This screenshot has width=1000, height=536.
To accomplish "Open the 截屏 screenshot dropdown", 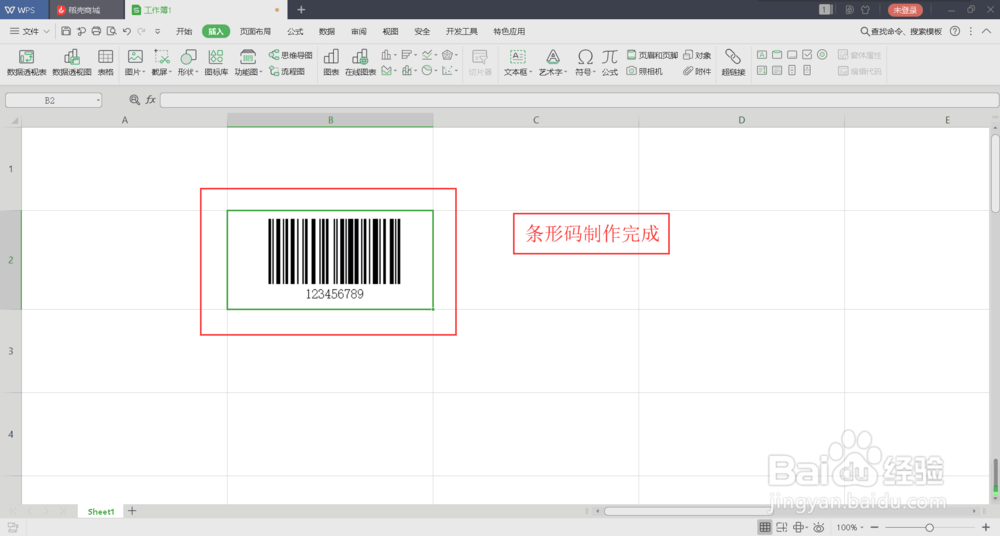I will (x=161, y=63).
